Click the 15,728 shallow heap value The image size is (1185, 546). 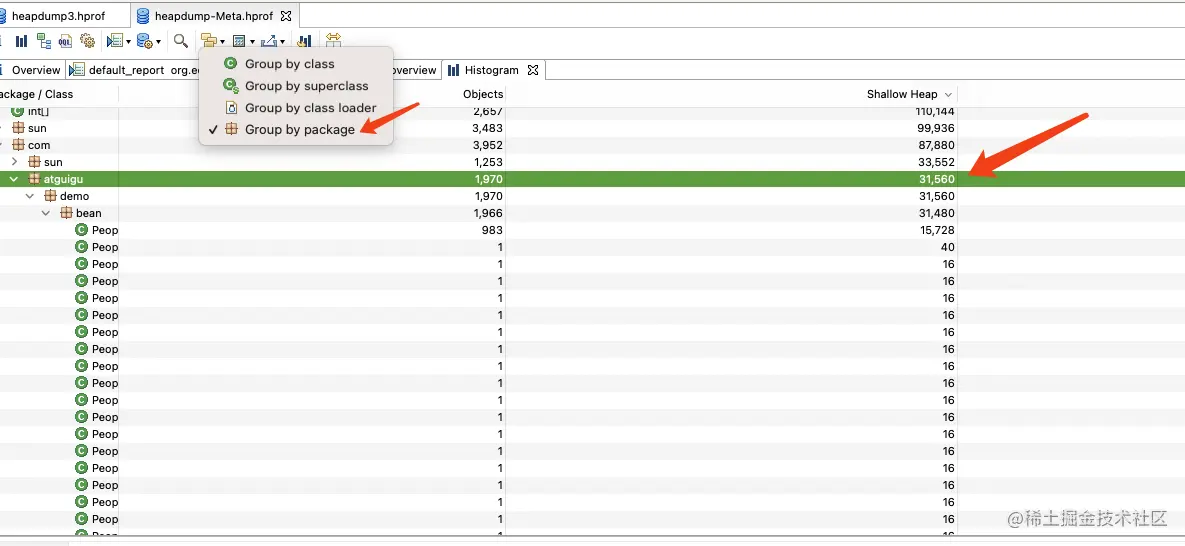click(937, 230)
